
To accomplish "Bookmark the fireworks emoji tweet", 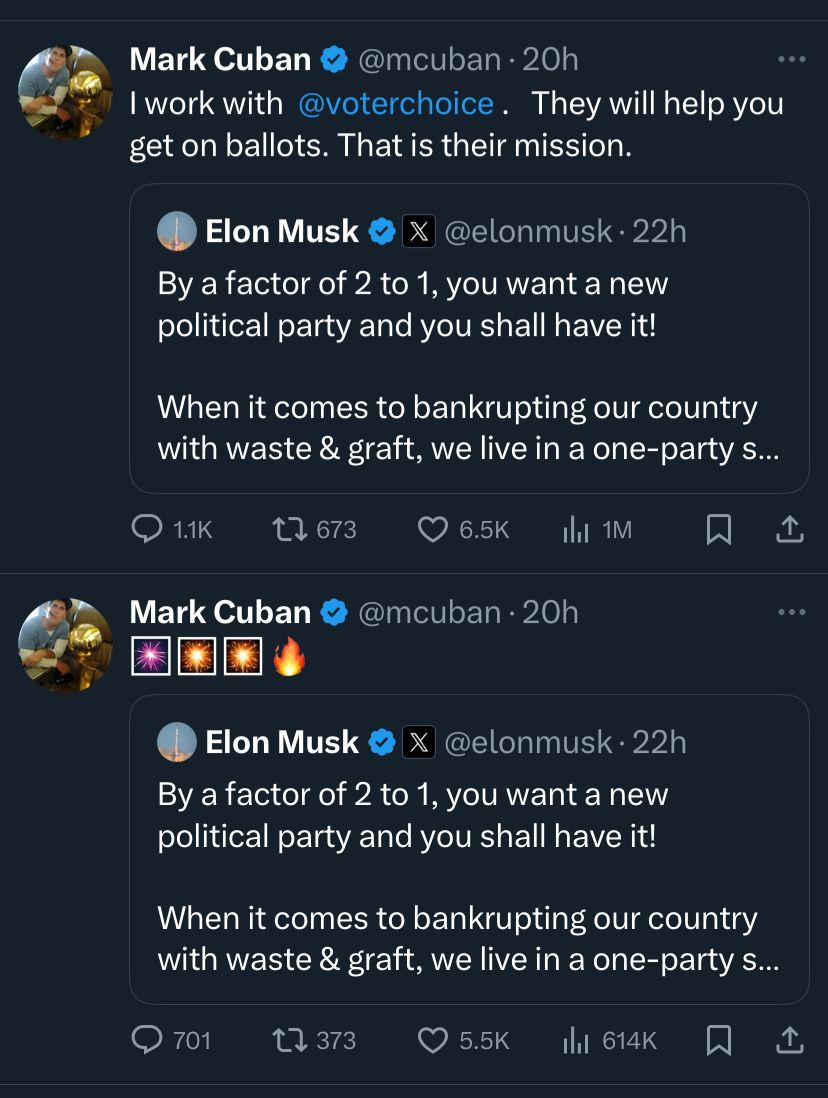I will pyautogui.click(x=718, y=1040).
